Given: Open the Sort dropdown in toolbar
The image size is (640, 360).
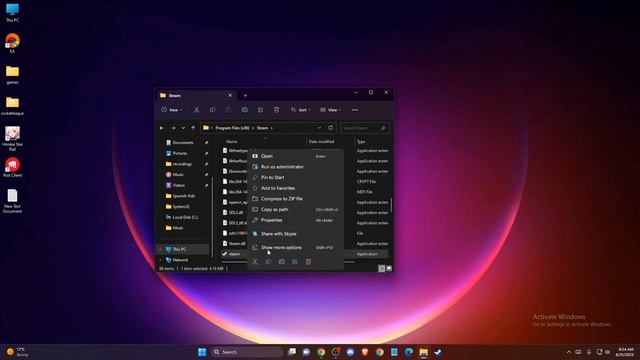Looking at the screenshot, I should point(301,110).
